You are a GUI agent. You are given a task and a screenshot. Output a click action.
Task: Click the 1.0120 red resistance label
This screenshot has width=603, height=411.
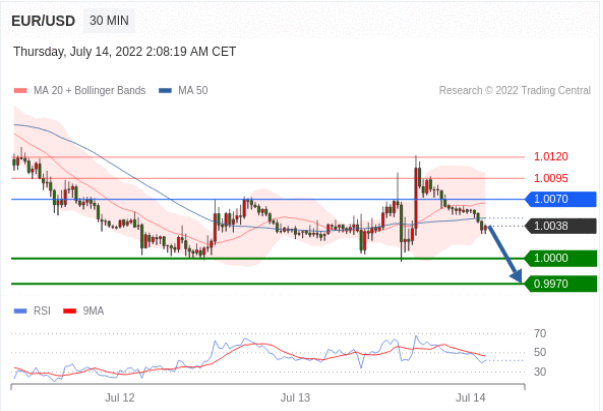click(x=551, y=157)
